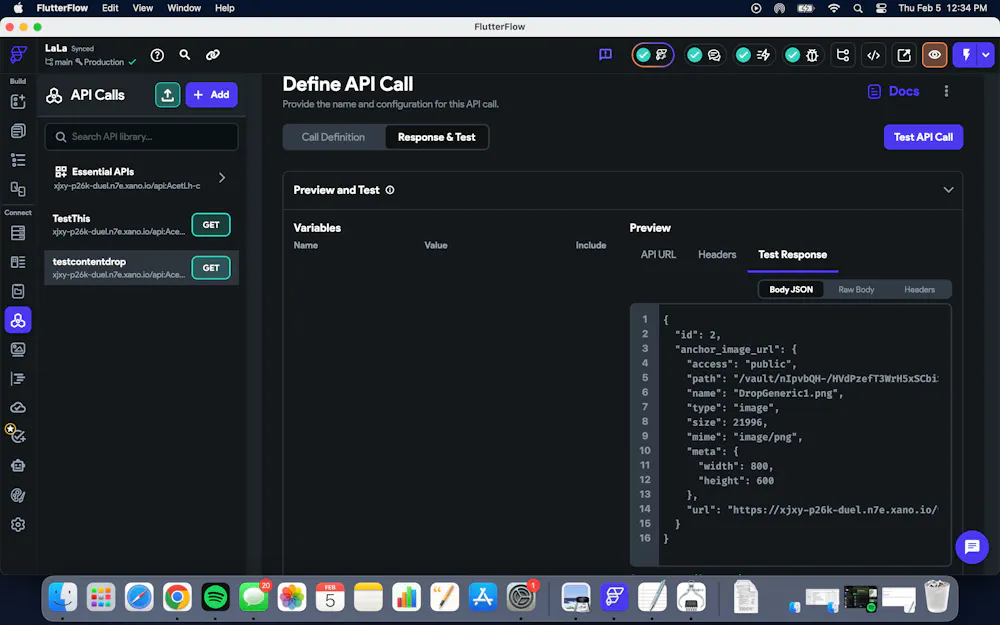Open the run mode dropdown arrow
1000x625 pixels.
click(986, 55)
